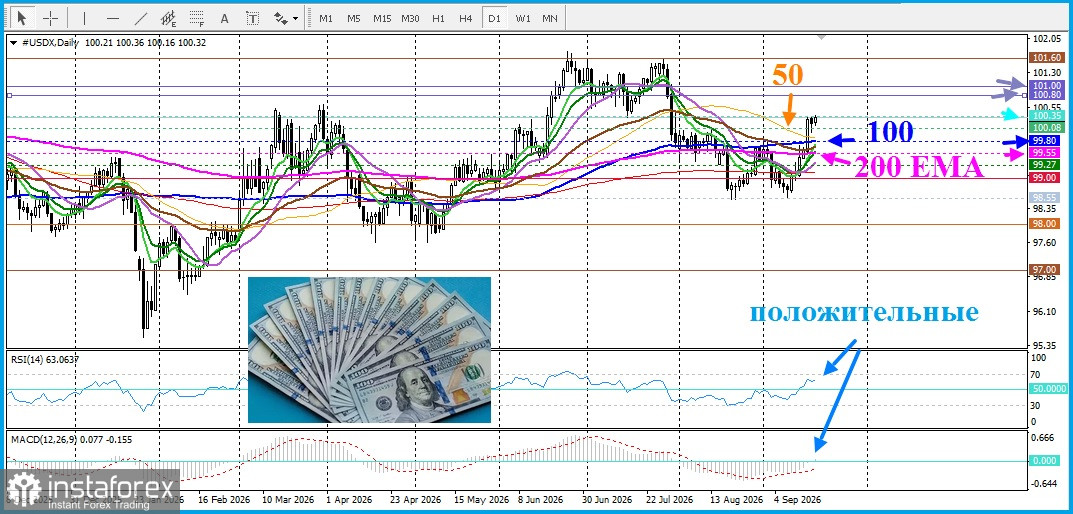Click the 10 Mar 2026 date label
Image resolution: width=1073 pixels, height=514 pixels.
288,500
